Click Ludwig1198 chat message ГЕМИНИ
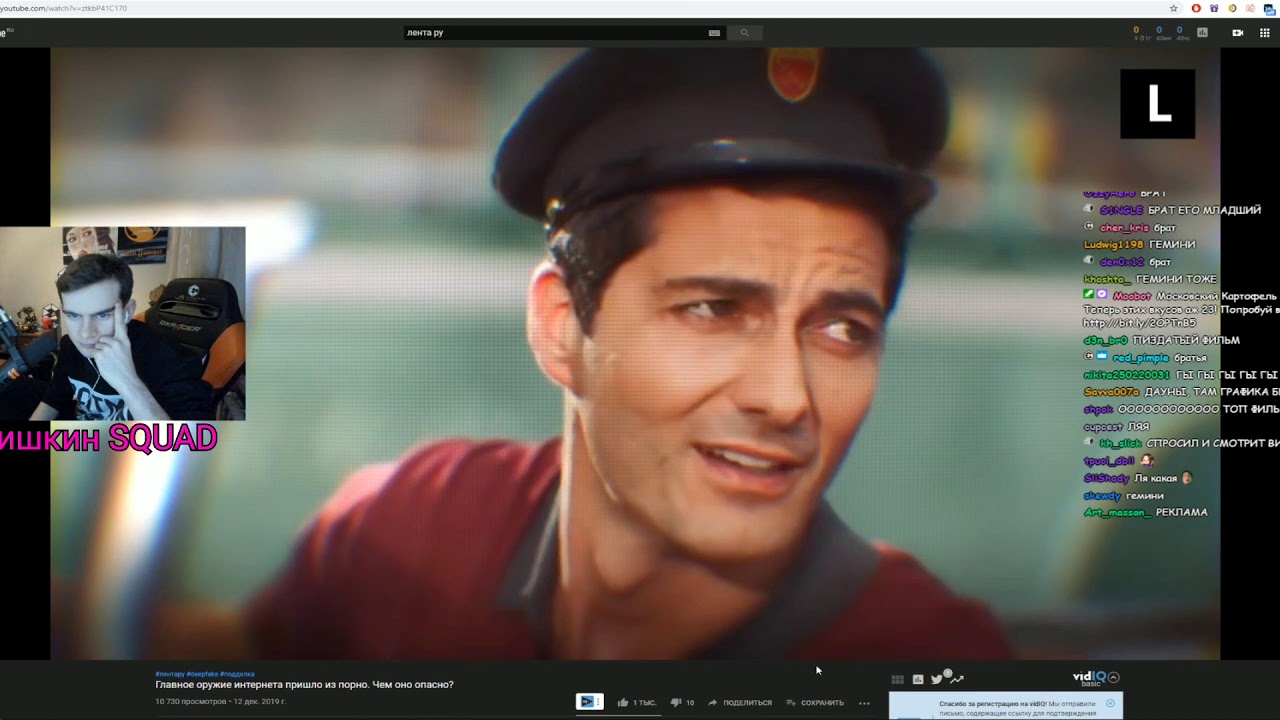 pyautogui.click(x=1171, y=244)
